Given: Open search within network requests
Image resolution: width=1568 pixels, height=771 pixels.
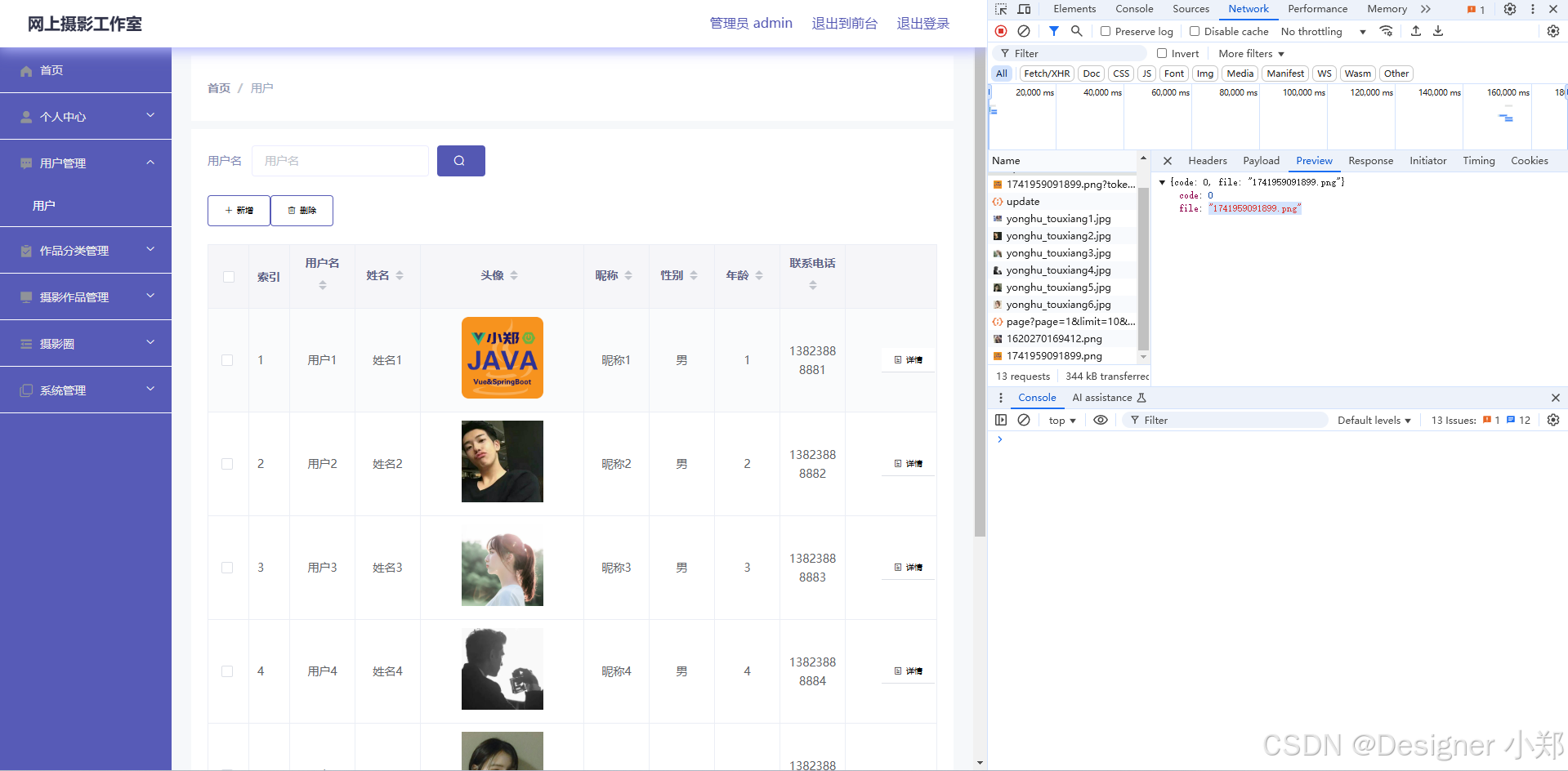Looking at the screenshot, I should point(1076,31).
